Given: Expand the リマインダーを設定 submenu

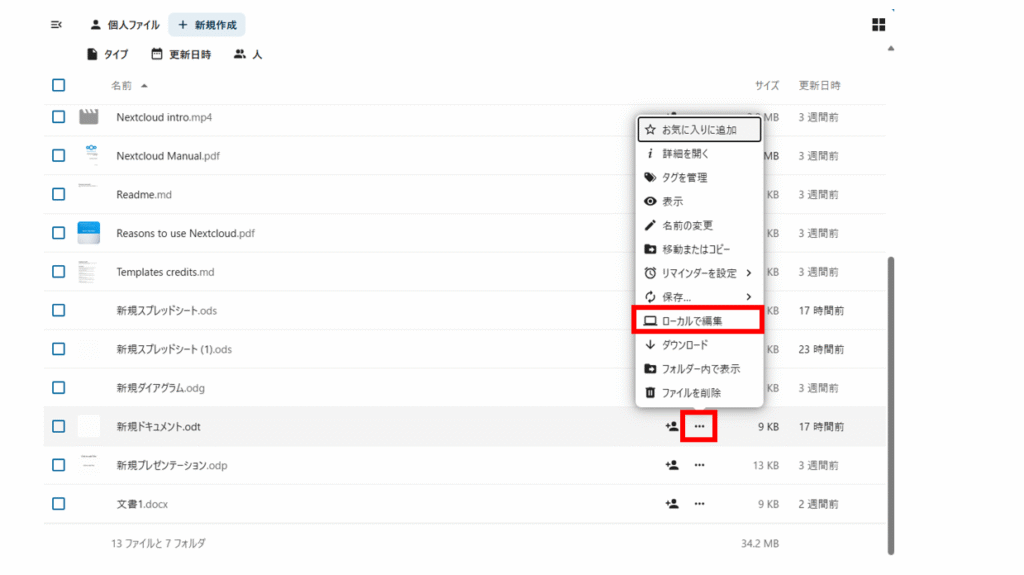Looking at the screenshot, I should [699, 273].
